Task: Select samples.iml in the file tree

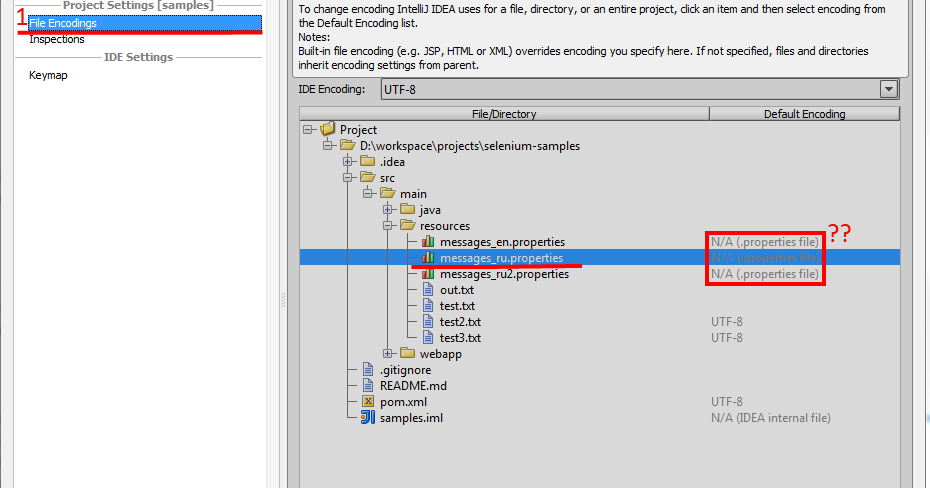Action: 411,418
